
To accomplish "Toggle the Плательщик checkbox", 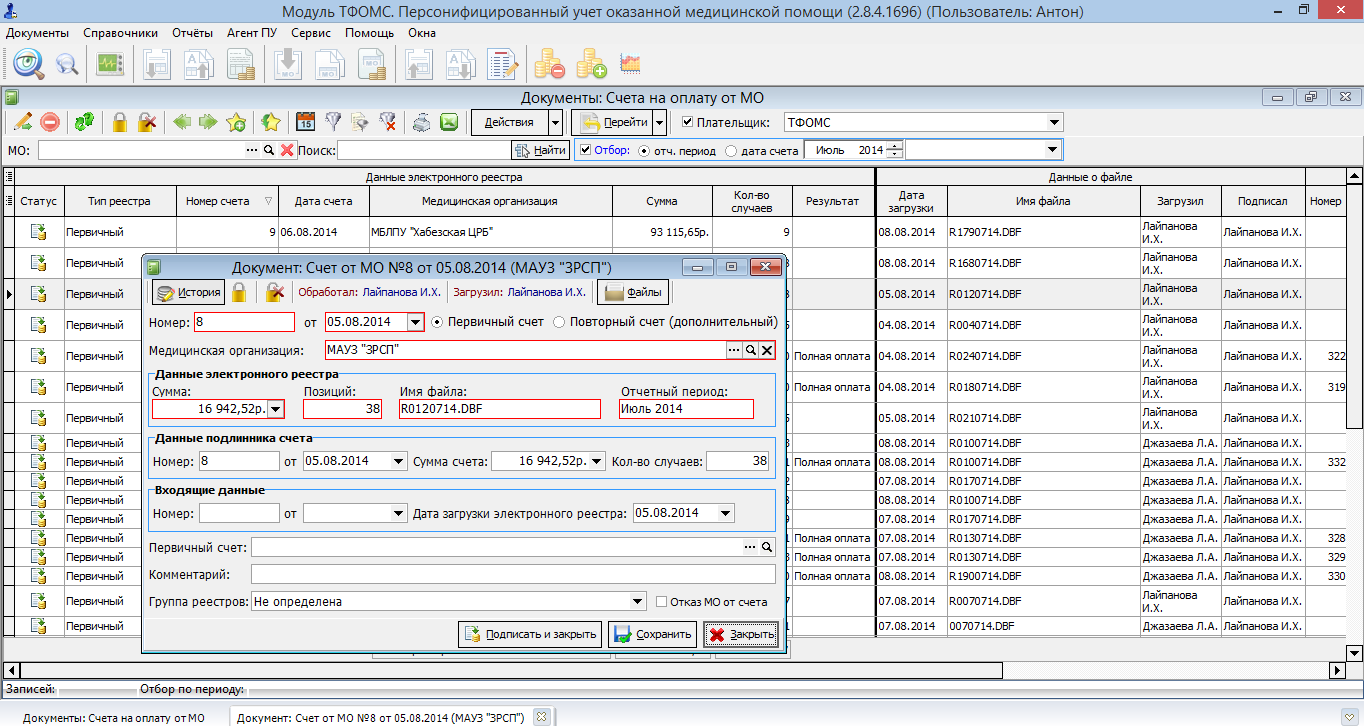I will (x=687, y=122).
